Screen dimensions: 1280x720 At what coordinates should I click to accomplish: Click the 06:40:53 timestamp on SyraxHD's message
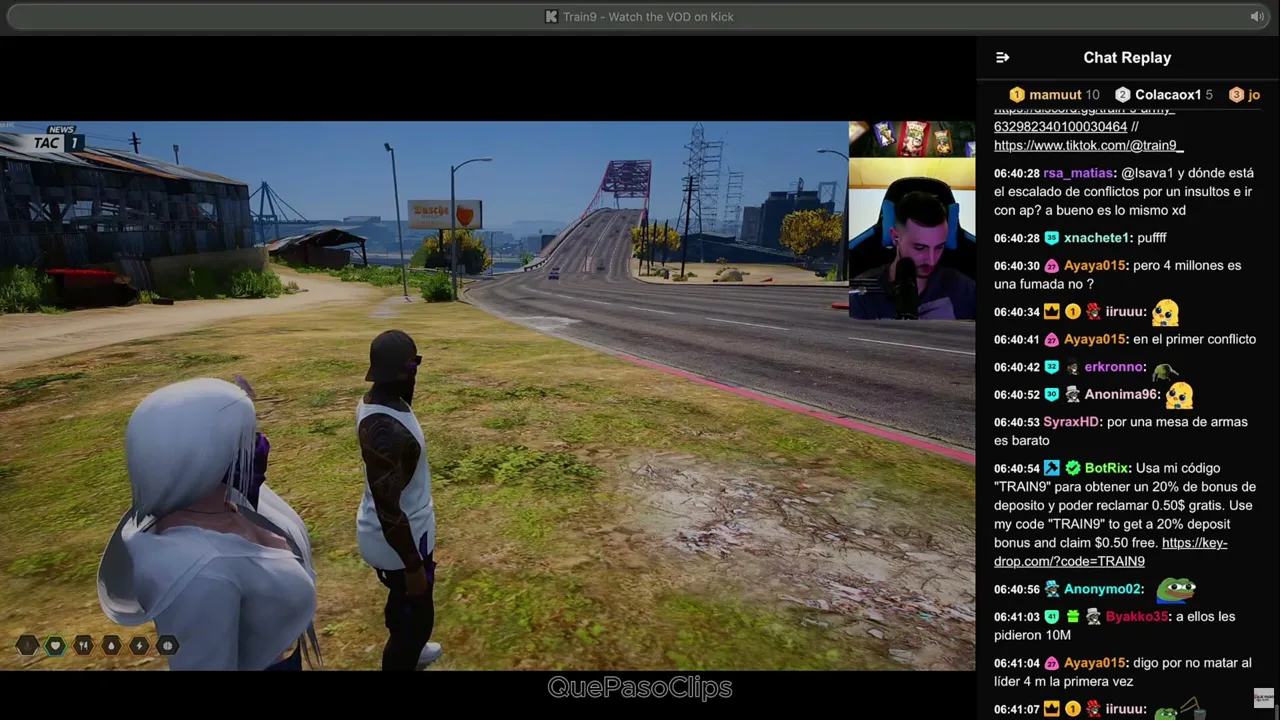click(1016, 422)
